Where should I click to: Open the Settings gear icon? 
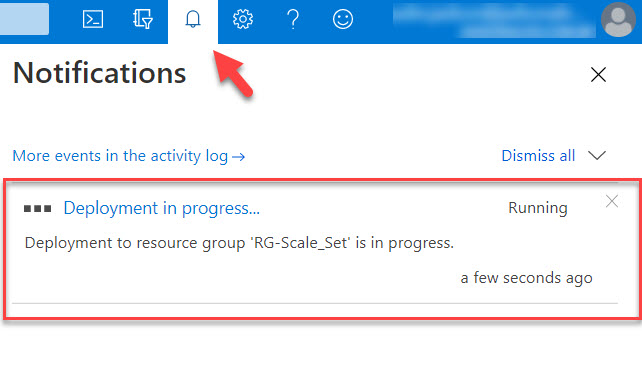[x=243, y=19]
